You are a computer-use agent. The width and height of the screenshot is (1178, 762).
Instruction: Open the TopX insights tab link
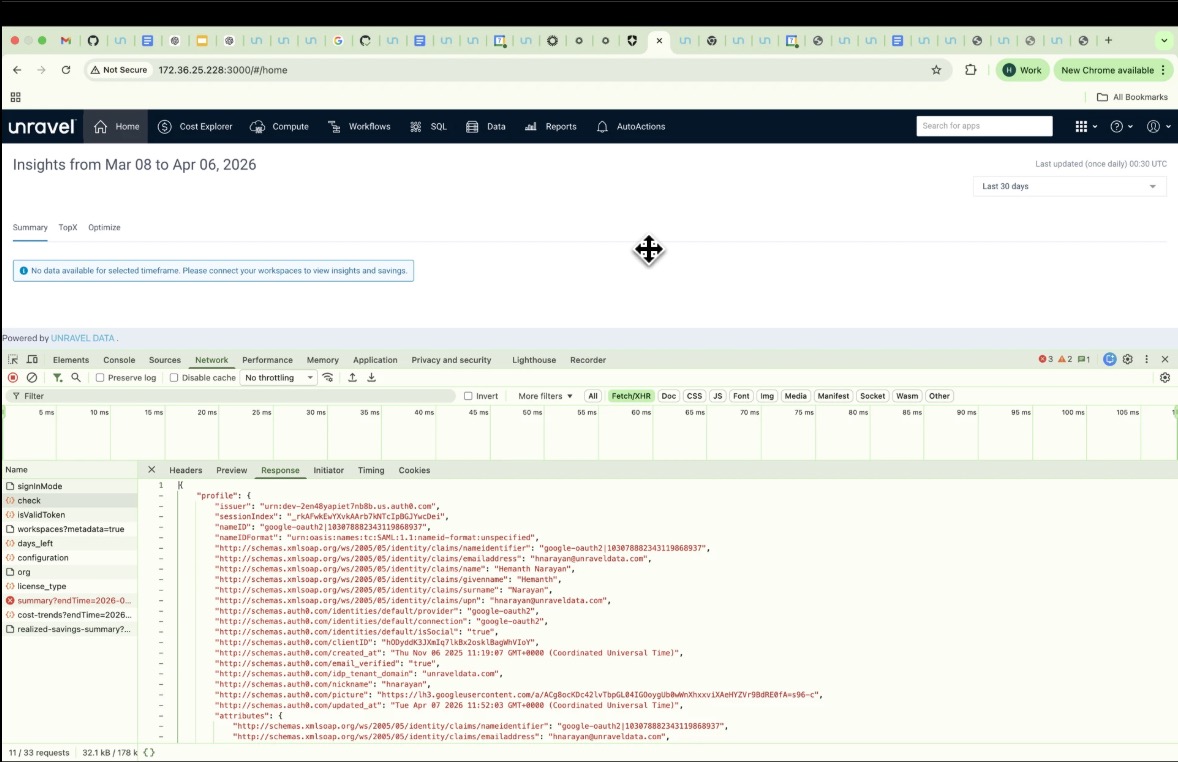coord(68,228)
